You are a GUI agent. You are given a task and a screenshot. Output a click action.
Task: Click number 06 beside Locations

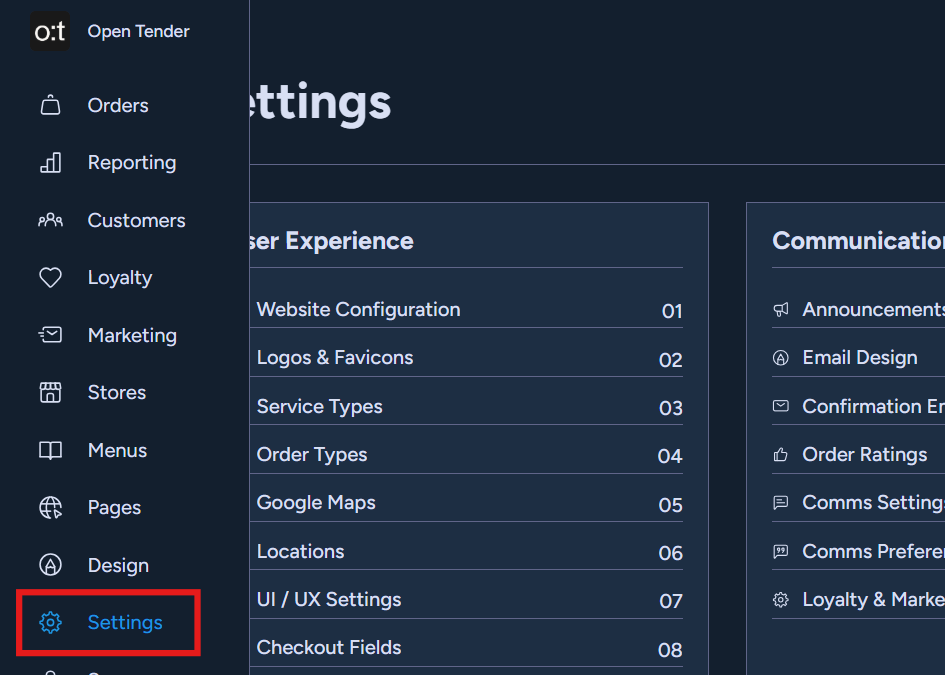[671, 553]
